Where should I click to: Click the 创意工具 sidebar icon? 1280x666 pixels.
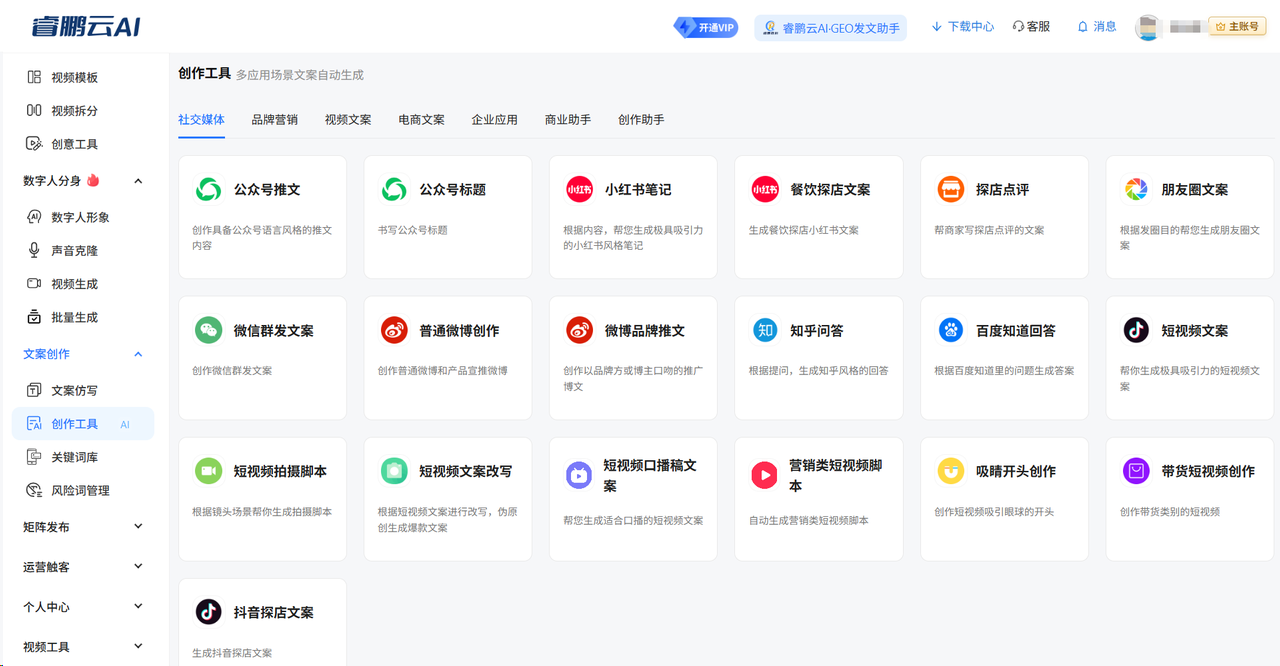point(34,144)
